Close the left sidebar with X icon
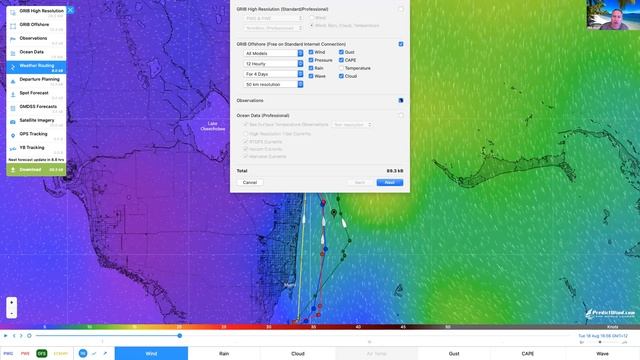This screenshot has height=360, width=640. (x=71, y=10)
